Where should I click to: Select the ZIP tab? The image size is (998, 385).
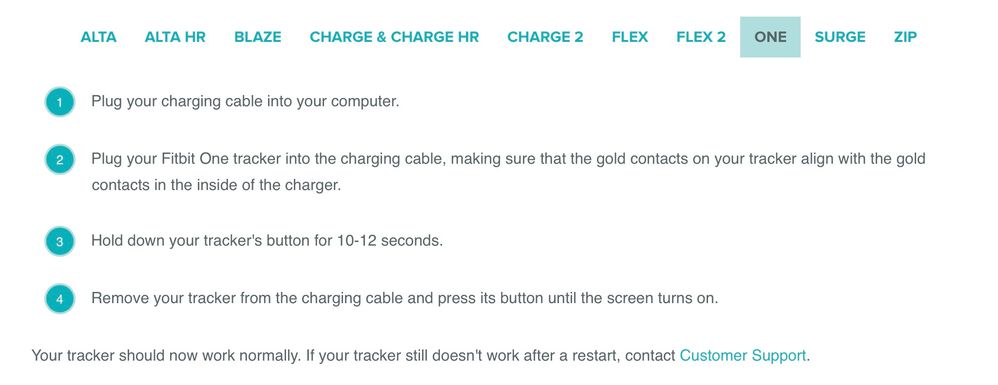905,37
